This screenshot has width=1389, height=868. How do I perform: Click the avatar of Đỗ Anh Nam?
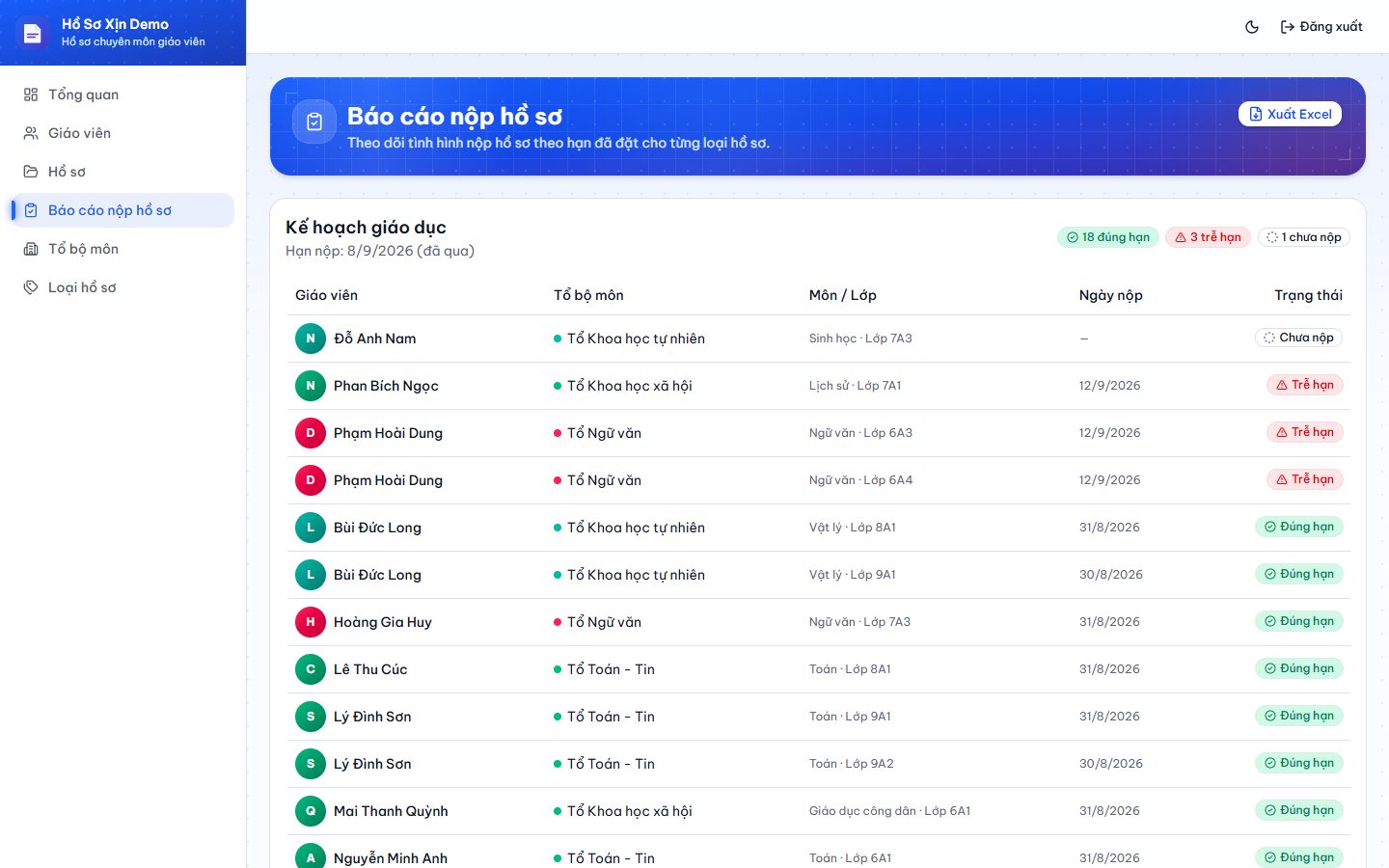tap(311, 339)
